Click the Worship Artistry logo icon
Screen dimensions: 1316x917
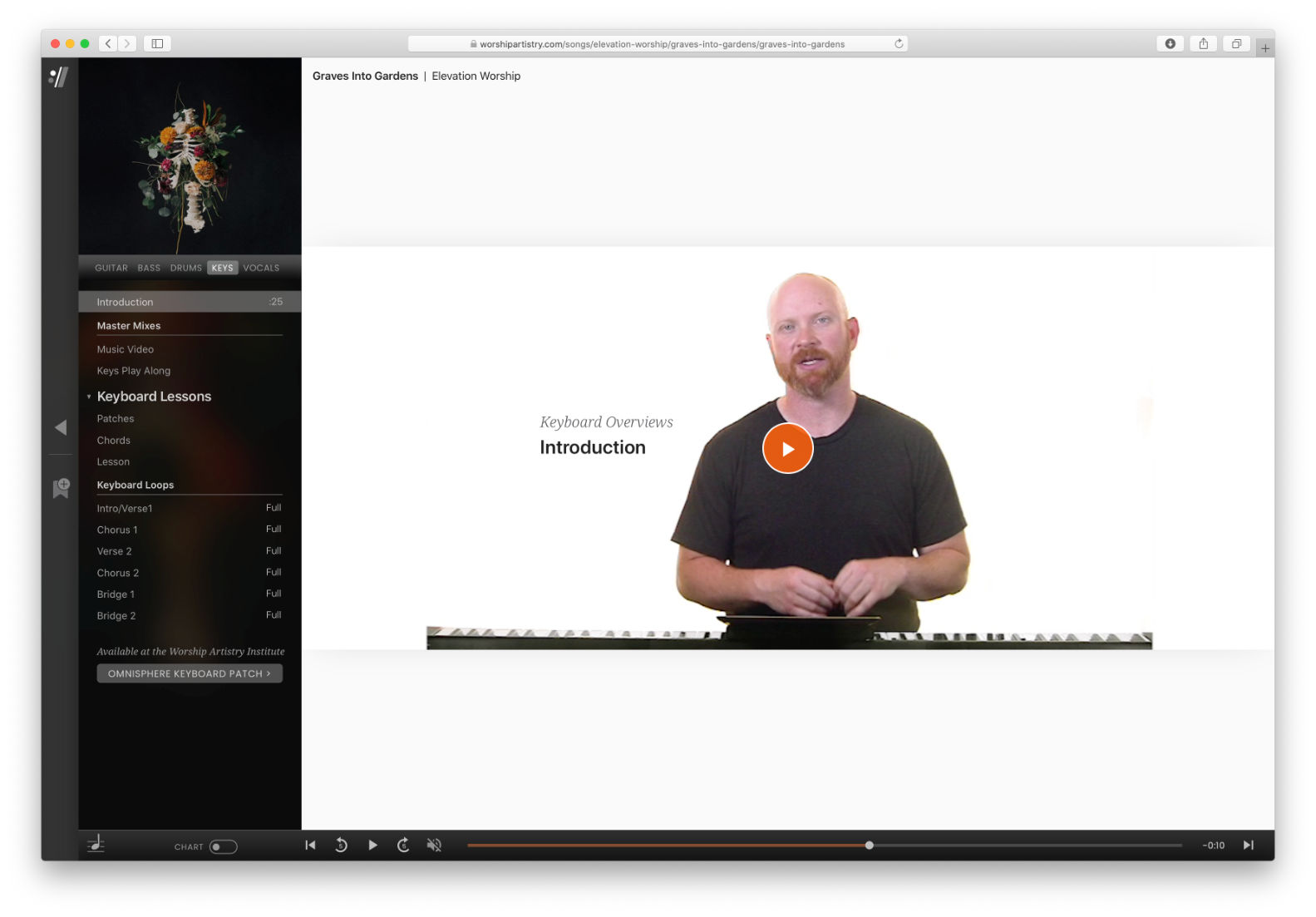(59, 77)
